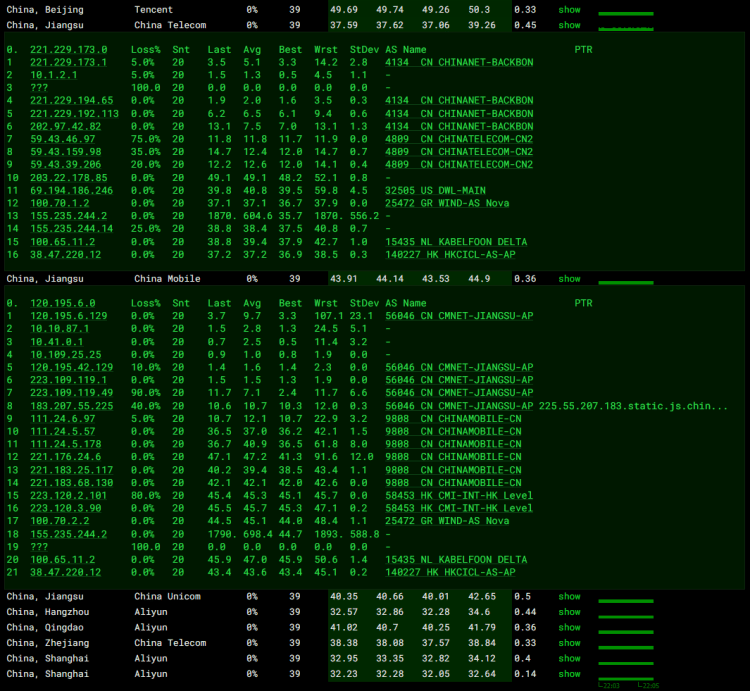Select source address "120.195.6.0" in second trace
The width and height of the screenshot is (750, 691).
coord(63,303)
